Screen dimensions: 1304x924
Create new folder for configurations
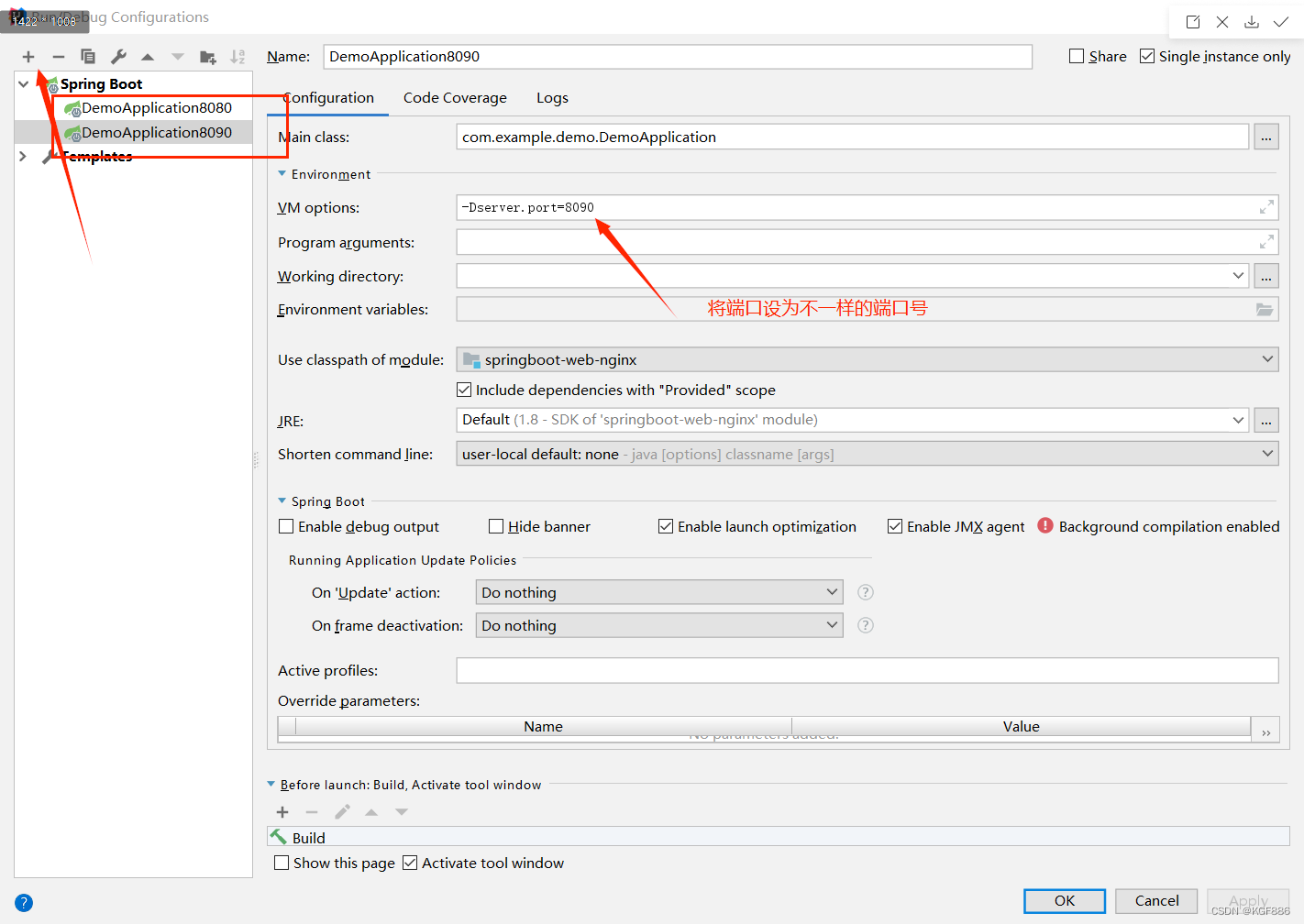[x=208, y=57]
